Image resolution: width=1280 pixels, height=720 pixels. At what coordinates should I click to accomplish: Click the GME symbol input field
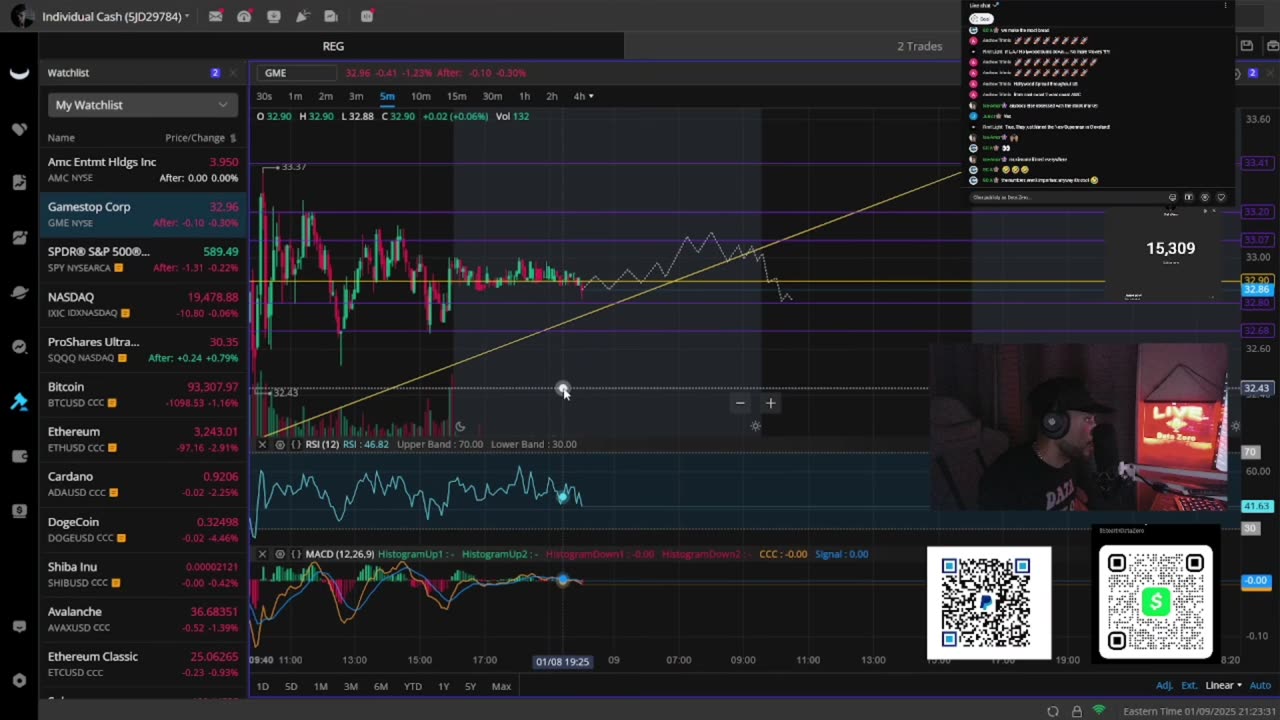pyautogui.click(x=296, y=73)
